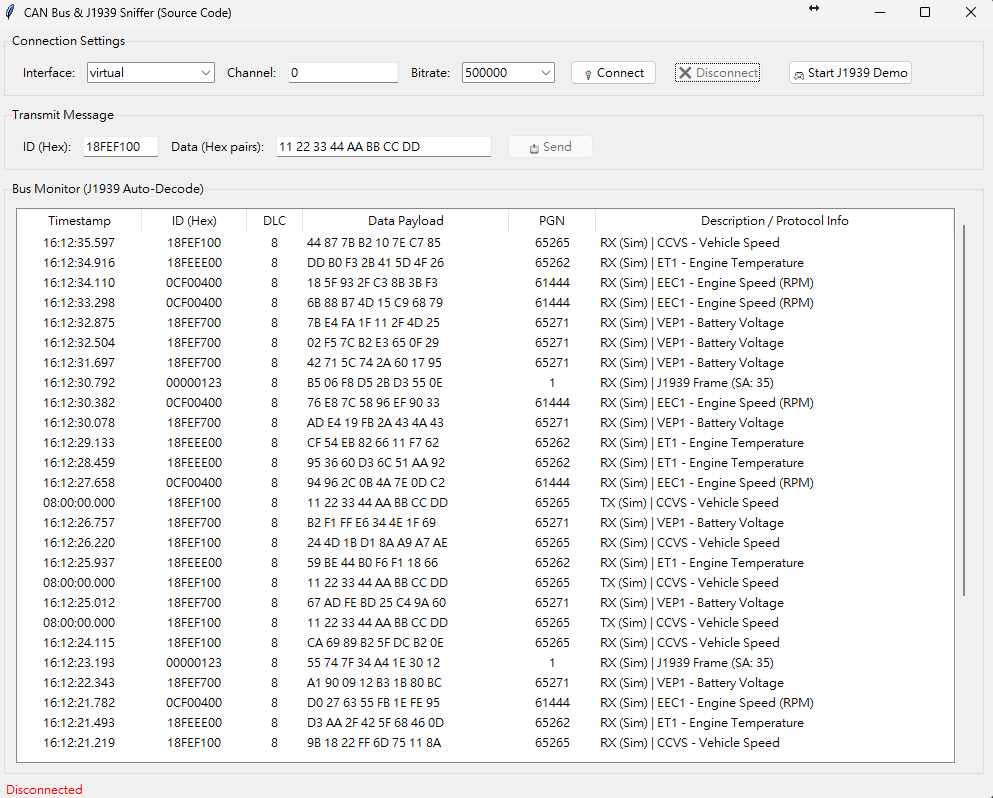The height and width of the screenshot is (798, 993).
Task: Select the 00000123 row at 16:12:23.193
Action: point(485,663)
